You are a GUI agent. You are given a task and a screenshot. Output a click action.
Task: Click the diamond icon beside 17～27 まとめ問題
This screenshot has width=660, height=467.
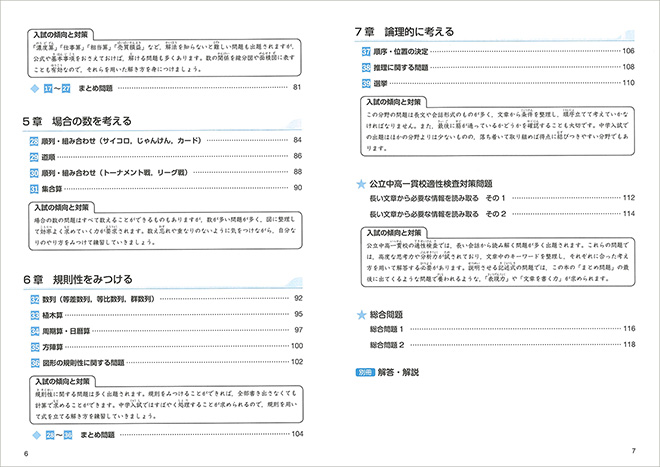coord(35,88)
